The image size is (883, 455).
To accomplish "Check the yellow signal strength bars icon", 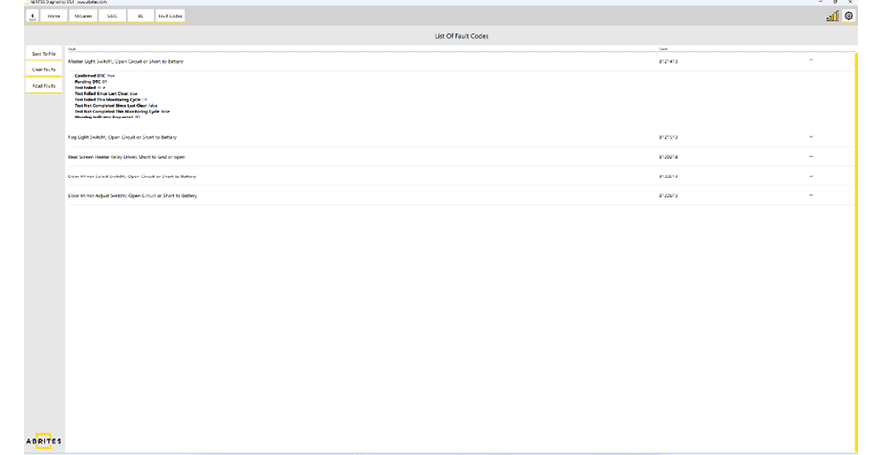I will coord(832,16).
